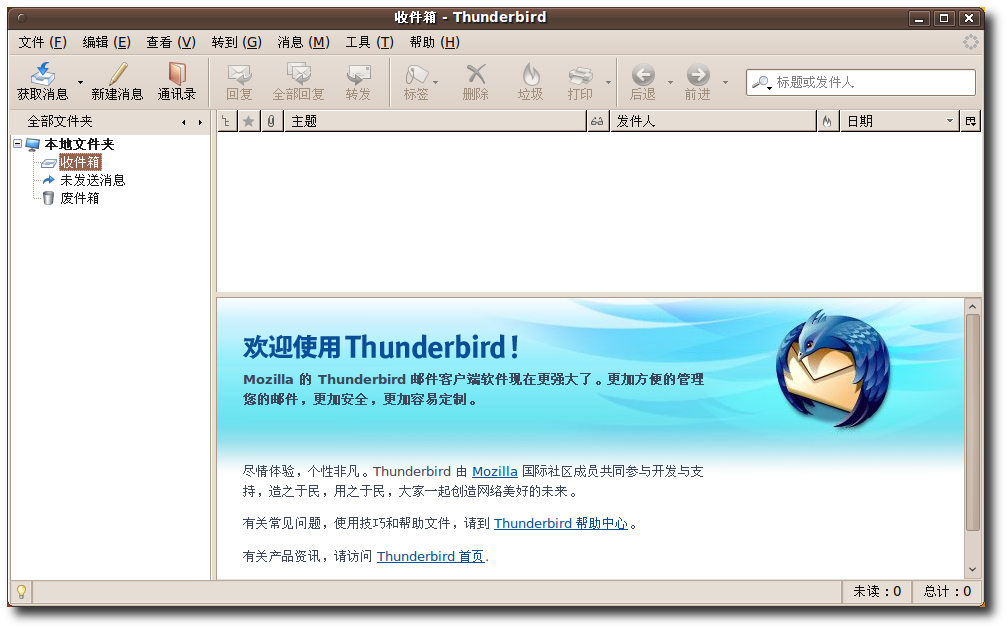This screenshot has height=630, width=1008.
Task: Click the Get Messages (获取消息) icon
Action: click(x=42, y=74)
